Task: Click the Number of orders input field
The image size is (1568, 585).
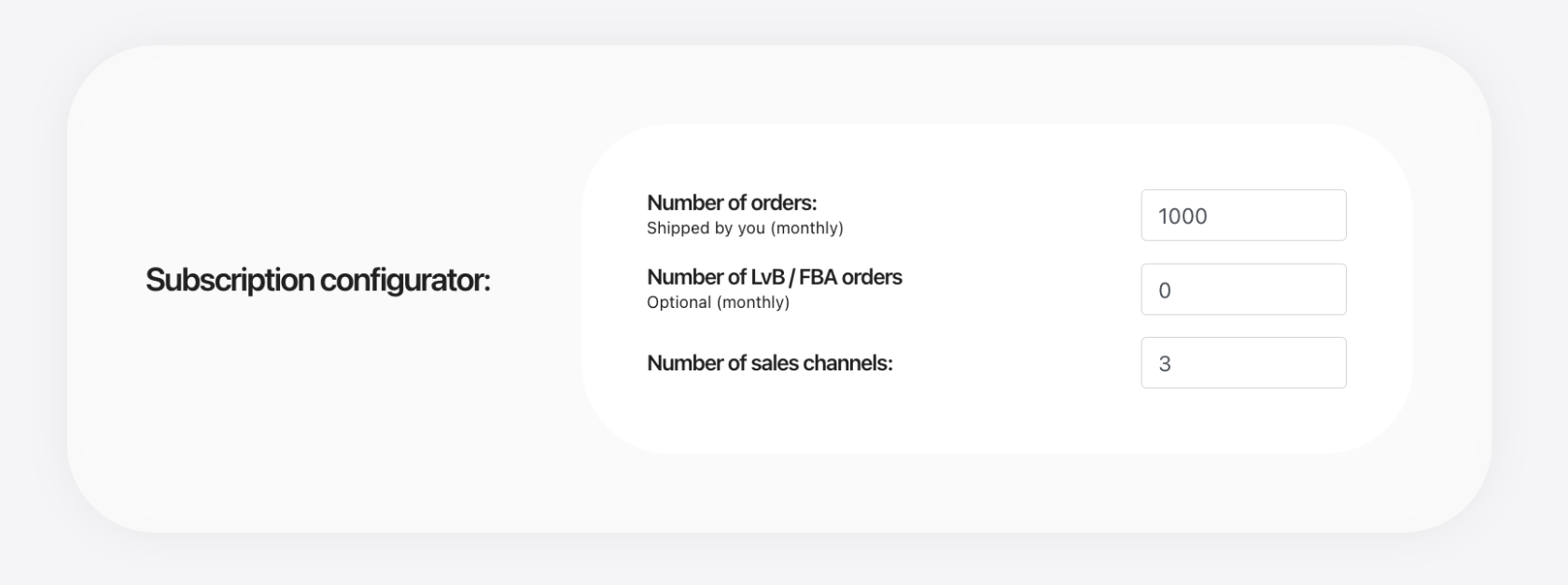Action: click(x=1242, y=216)
